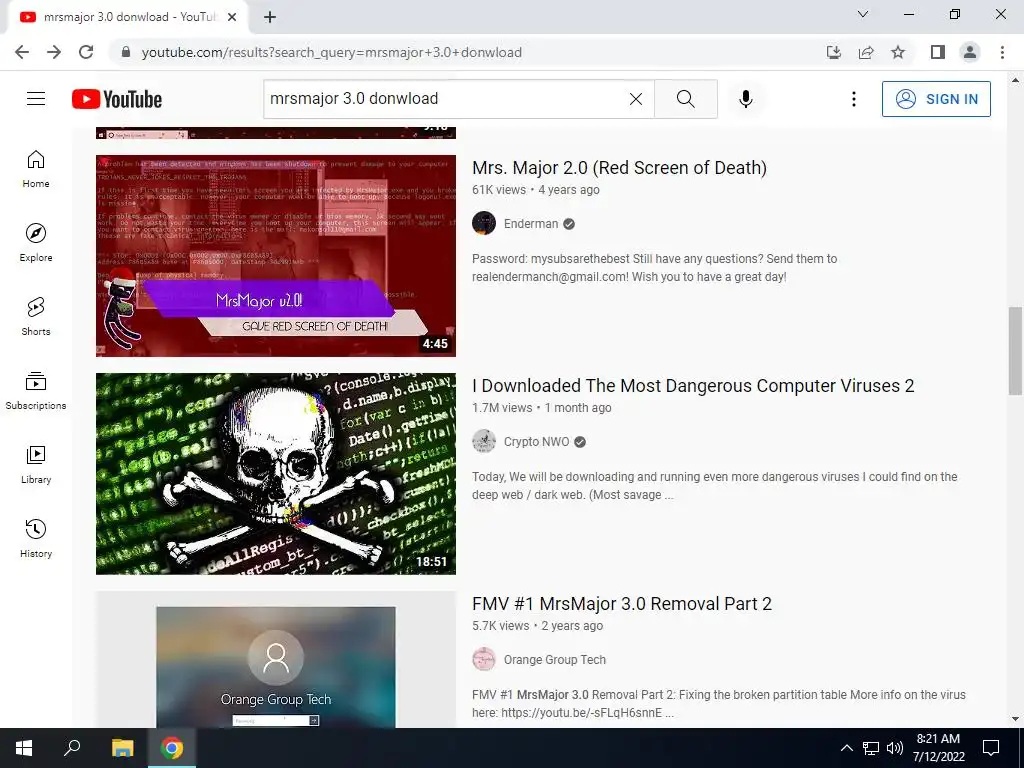Close the mrsmajor 3.0 donwload tab
This screenshot has width=1024, height=768.
(x=232, y=17)
